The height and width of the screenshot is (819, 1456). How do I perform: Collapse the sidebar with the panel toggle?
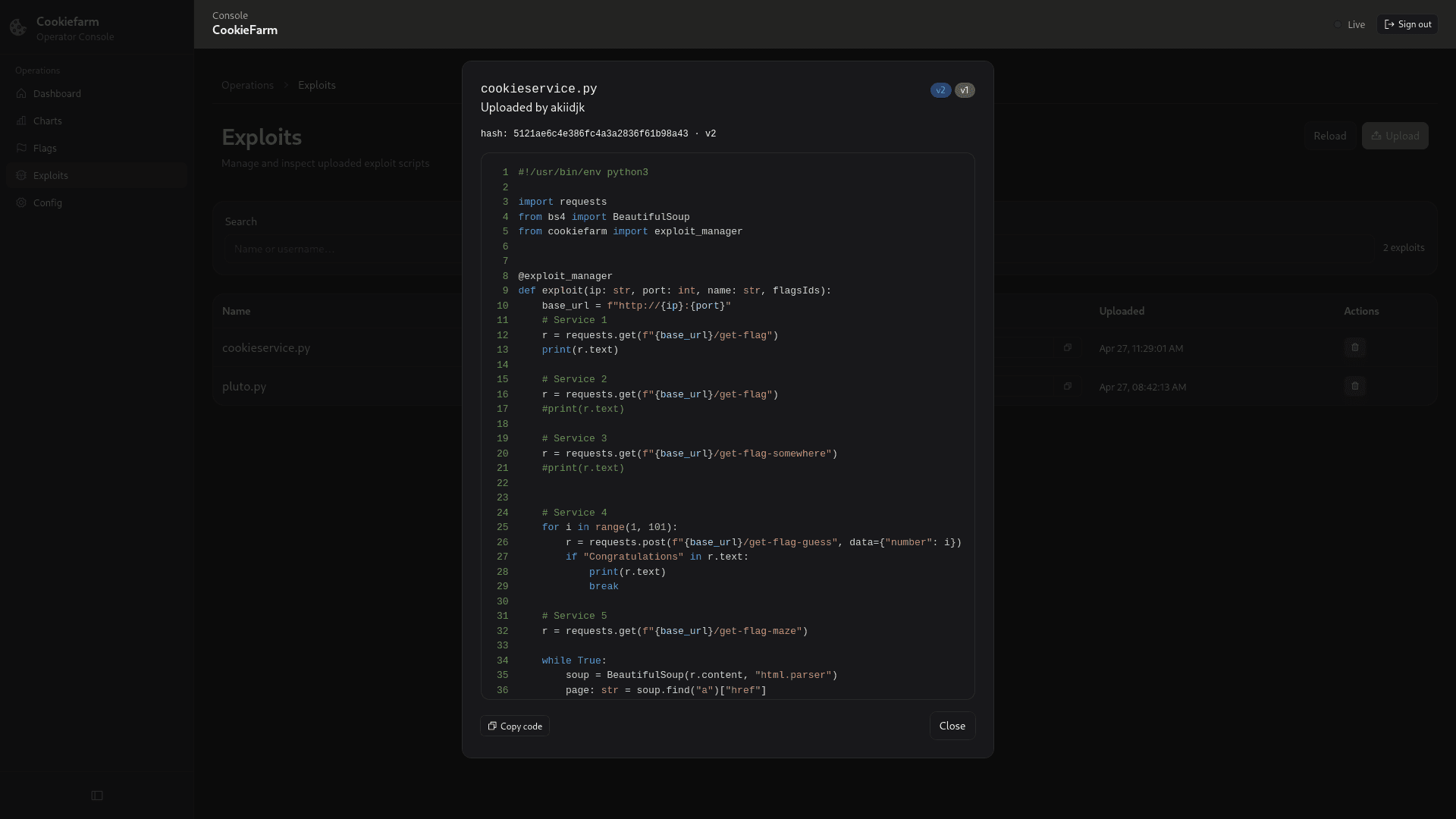(x=97, y=795)
